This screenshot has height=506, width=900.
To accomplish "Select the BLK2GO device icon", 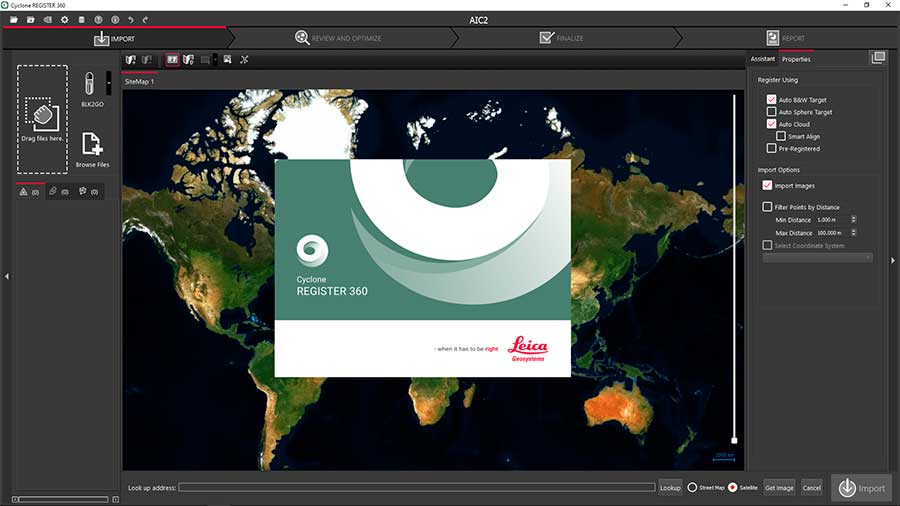I will (89, 84).
